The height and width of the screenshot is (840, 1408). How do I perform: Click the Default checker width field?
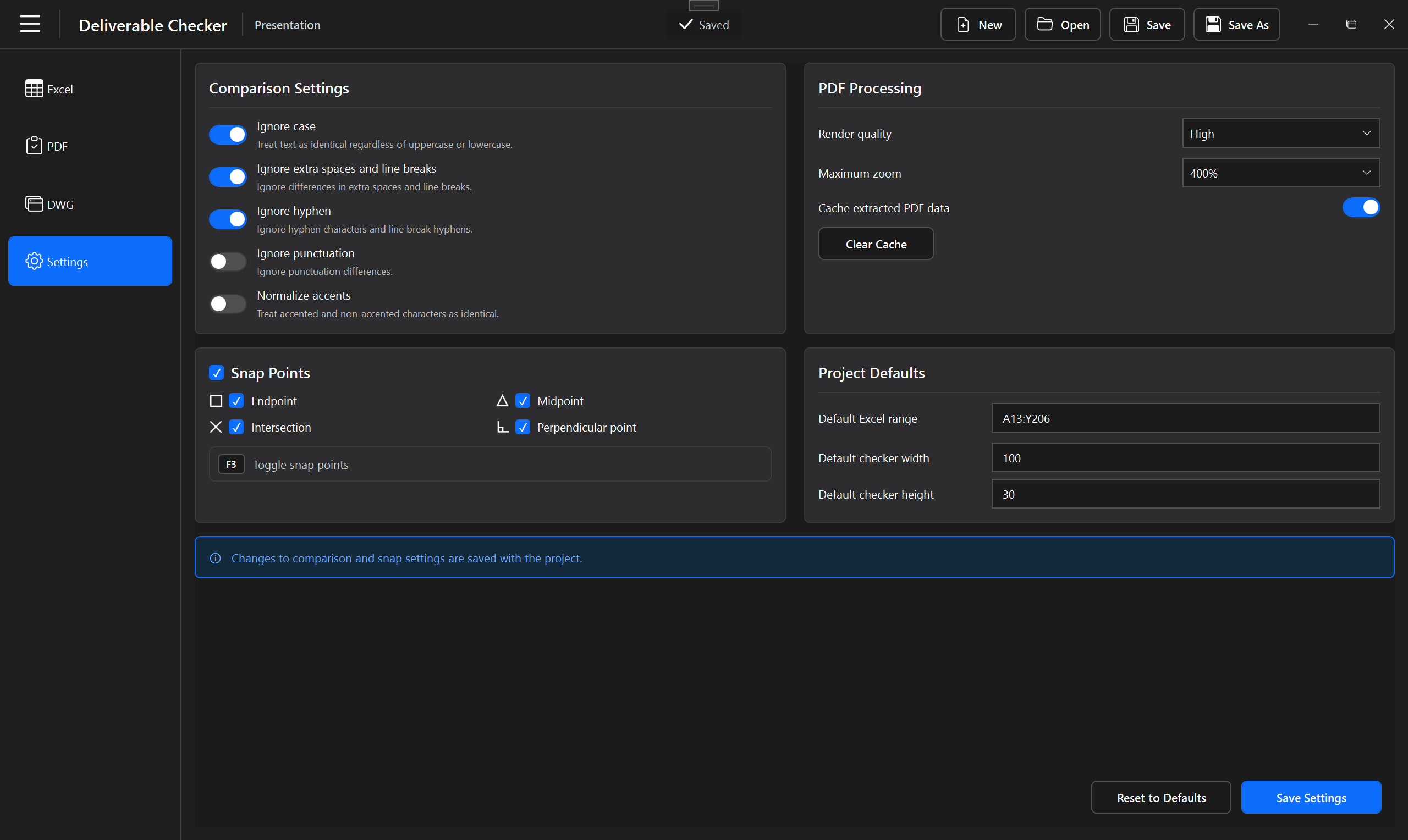point(1185,458)
